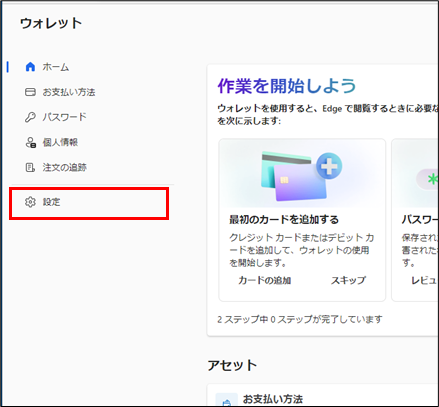The height and width of the screenshot is (407, 439).
Task: Click the blue plus icon on card illustration
Action: pos(329,166)
